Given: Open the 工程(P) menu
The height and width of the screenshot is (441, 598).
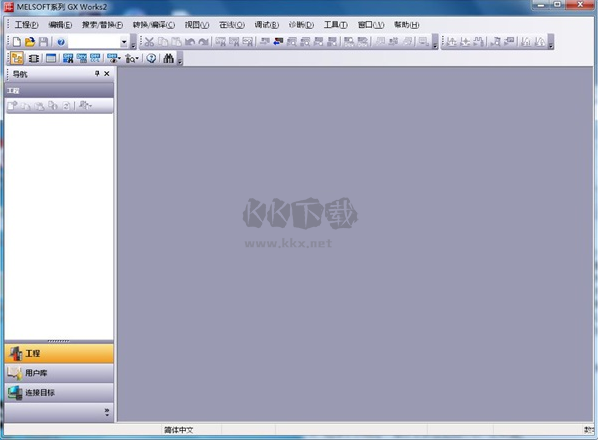Looking at the screenshot, I should (26, 25).
